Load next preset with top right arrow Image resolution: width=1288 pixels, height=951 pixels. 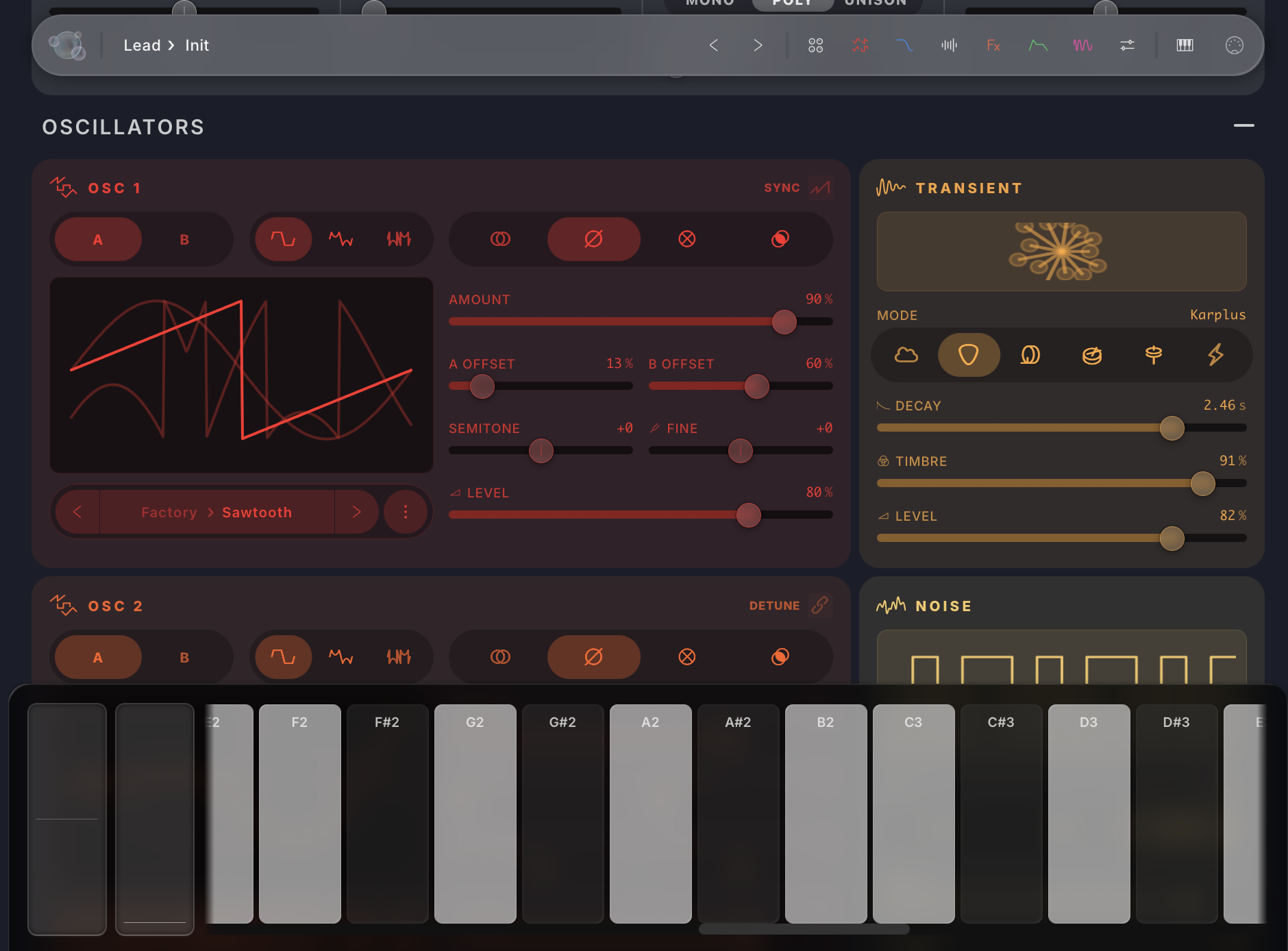tap(758, 45)
